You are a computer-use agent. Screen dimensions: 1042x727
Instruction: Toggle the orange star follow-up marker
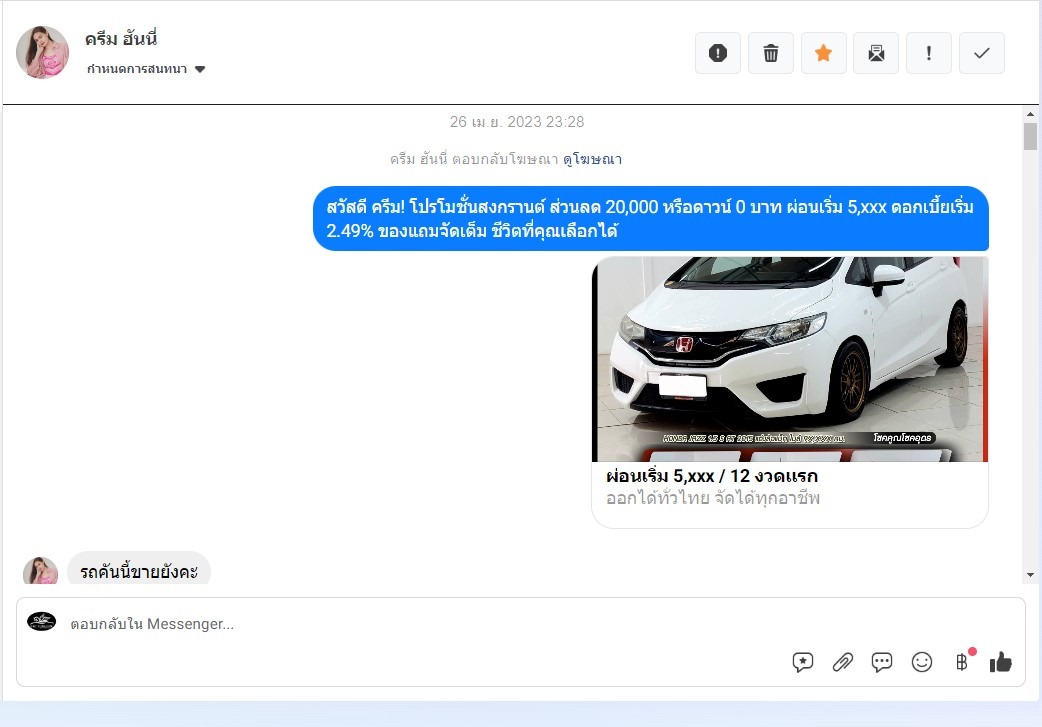pyautogui.click(x=823, y=53)
